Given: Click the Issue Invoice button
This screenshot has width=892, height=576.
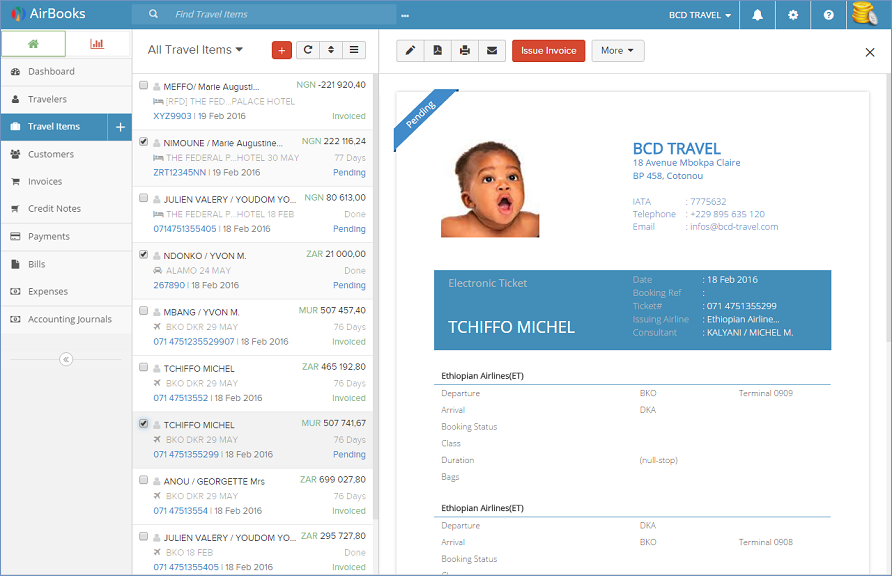Looking at the screenshot, I should (x=548, y=51).
